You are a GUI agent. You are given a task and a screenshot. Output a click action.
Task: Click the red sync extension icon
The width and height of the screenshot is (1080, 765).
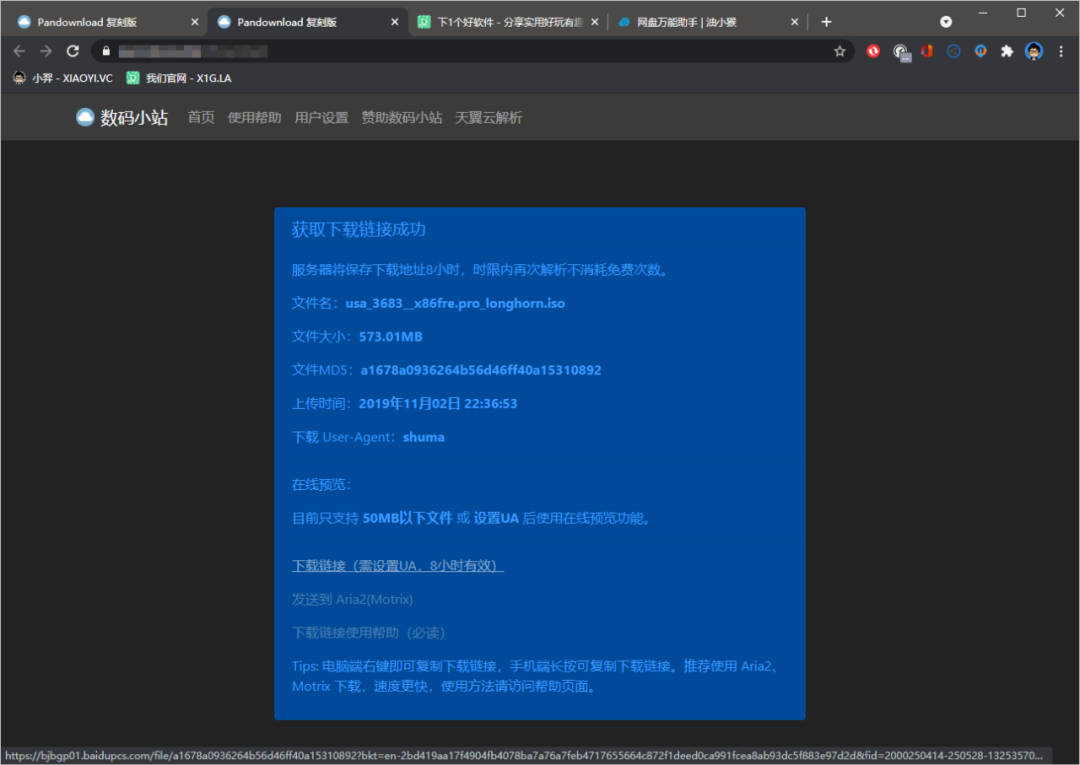873,51
